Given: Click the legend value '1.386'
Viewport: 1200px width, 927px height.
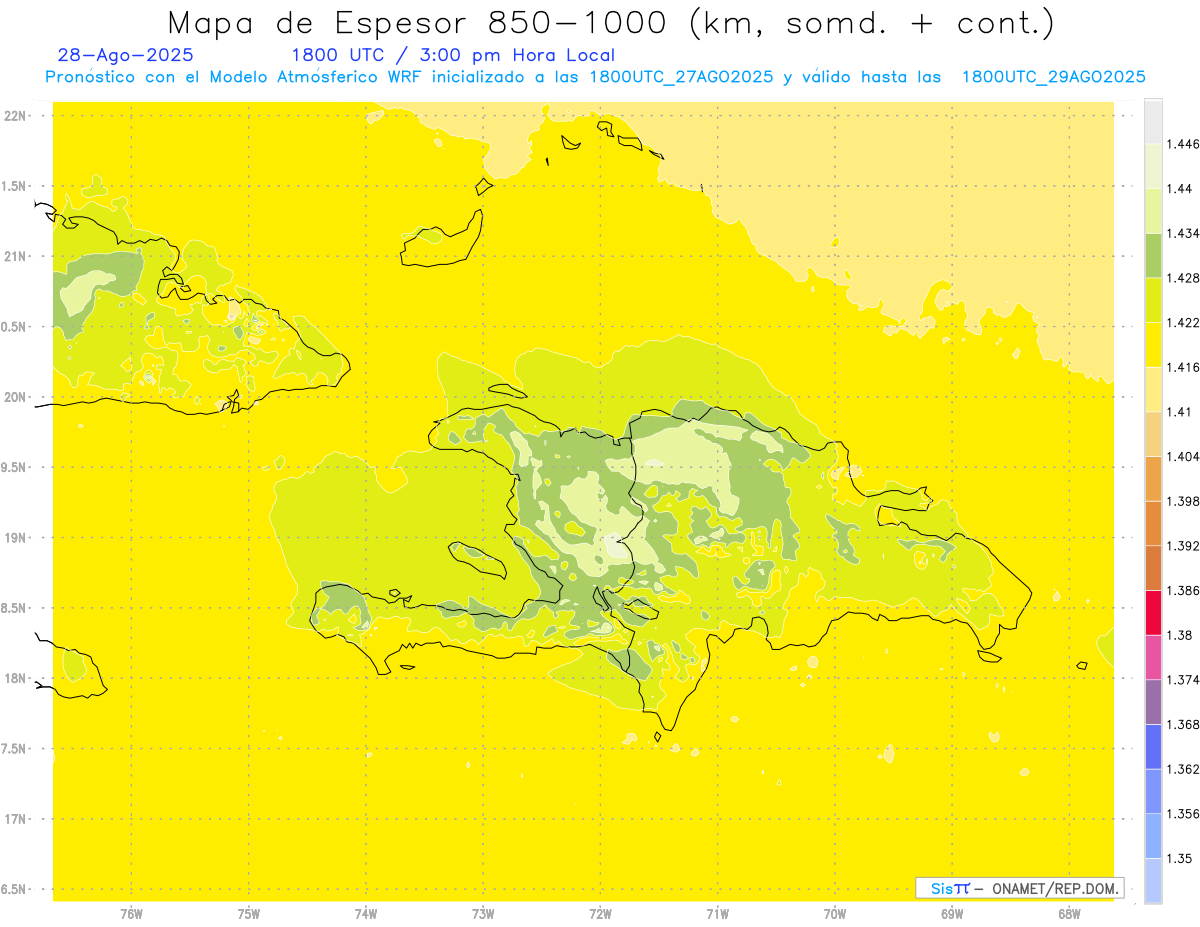Looking at the screenshot, I should point(1181,590).
